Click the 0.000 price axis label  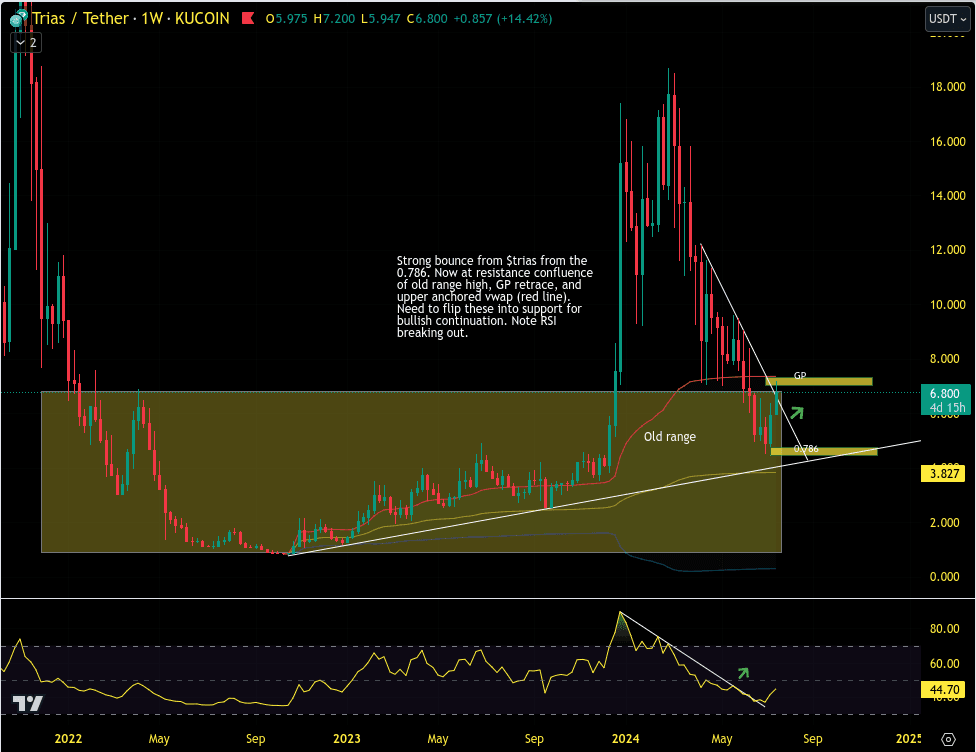[945, 577]
